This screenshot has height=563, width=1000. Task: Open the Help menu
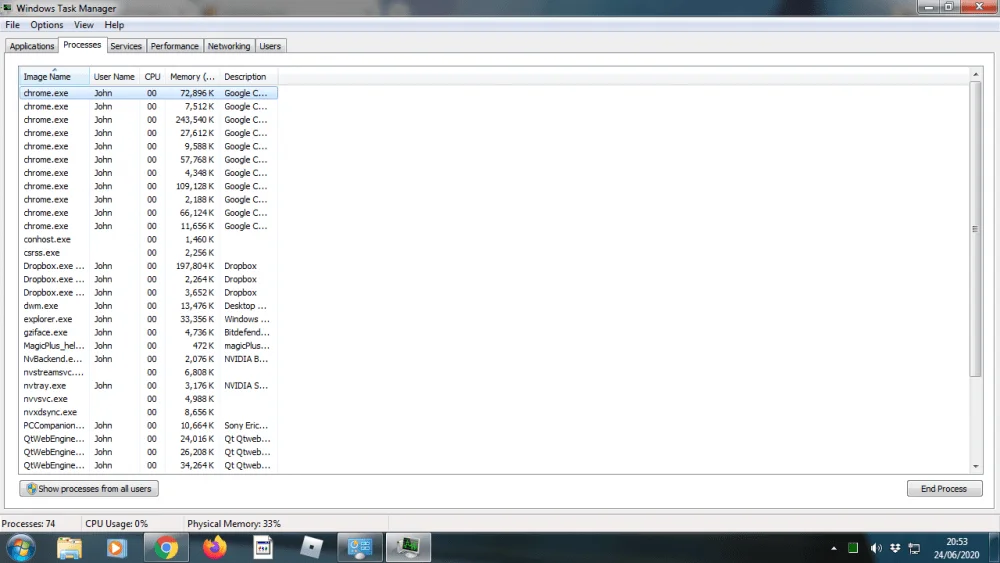pos(114,25)
